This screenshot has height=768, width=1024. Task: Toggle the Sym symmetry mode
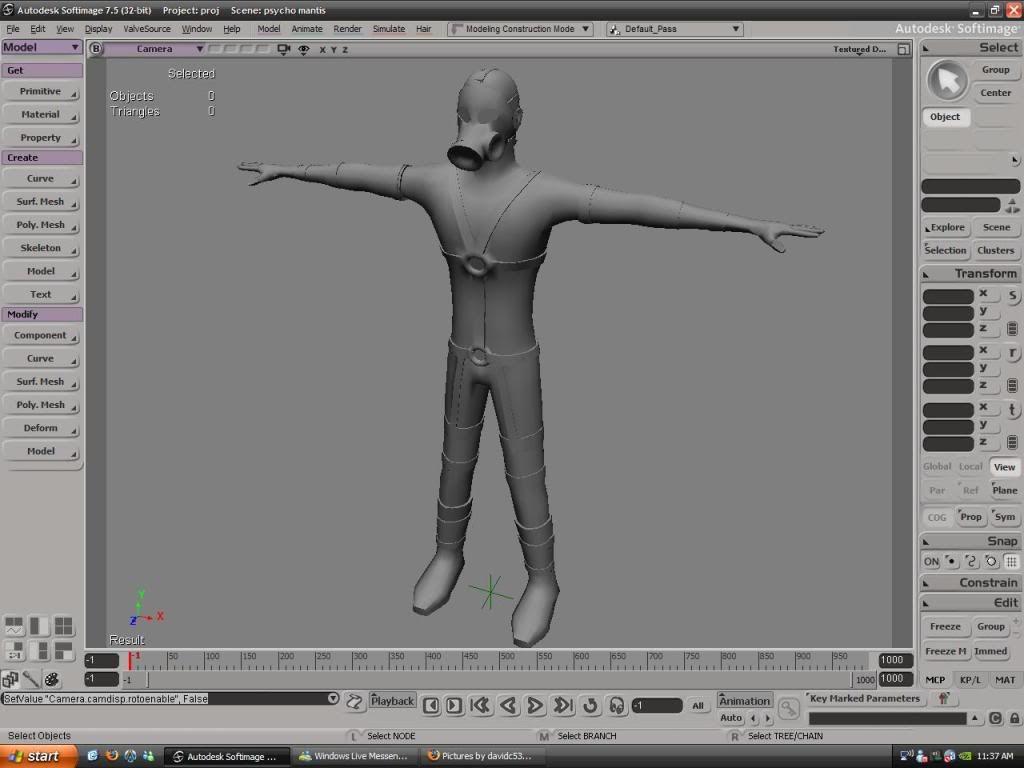point(1004,517)
